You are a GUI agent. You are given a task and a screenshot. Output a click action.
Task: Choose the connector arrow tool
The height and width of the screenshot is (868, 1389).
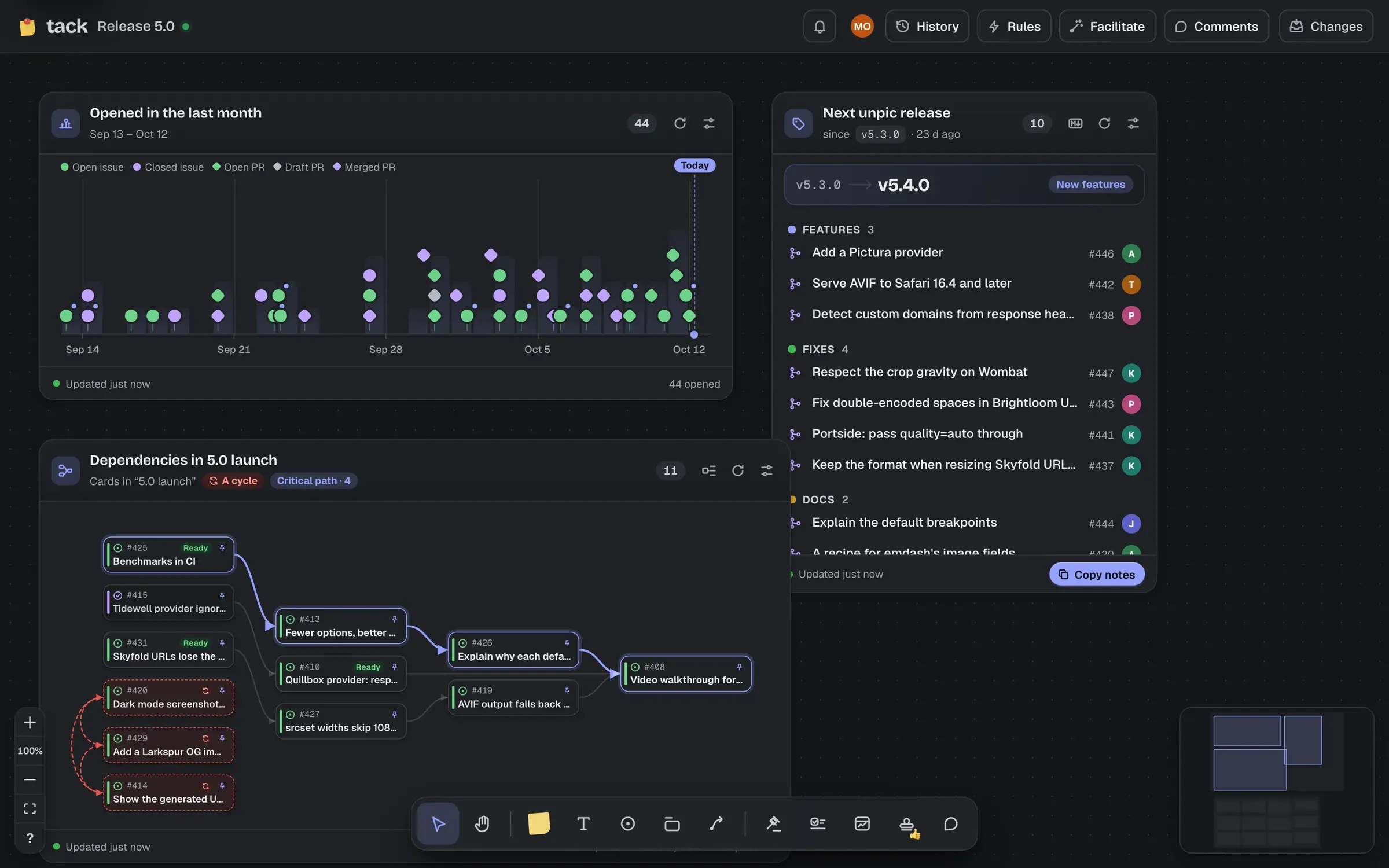click(x=716, y=823)
